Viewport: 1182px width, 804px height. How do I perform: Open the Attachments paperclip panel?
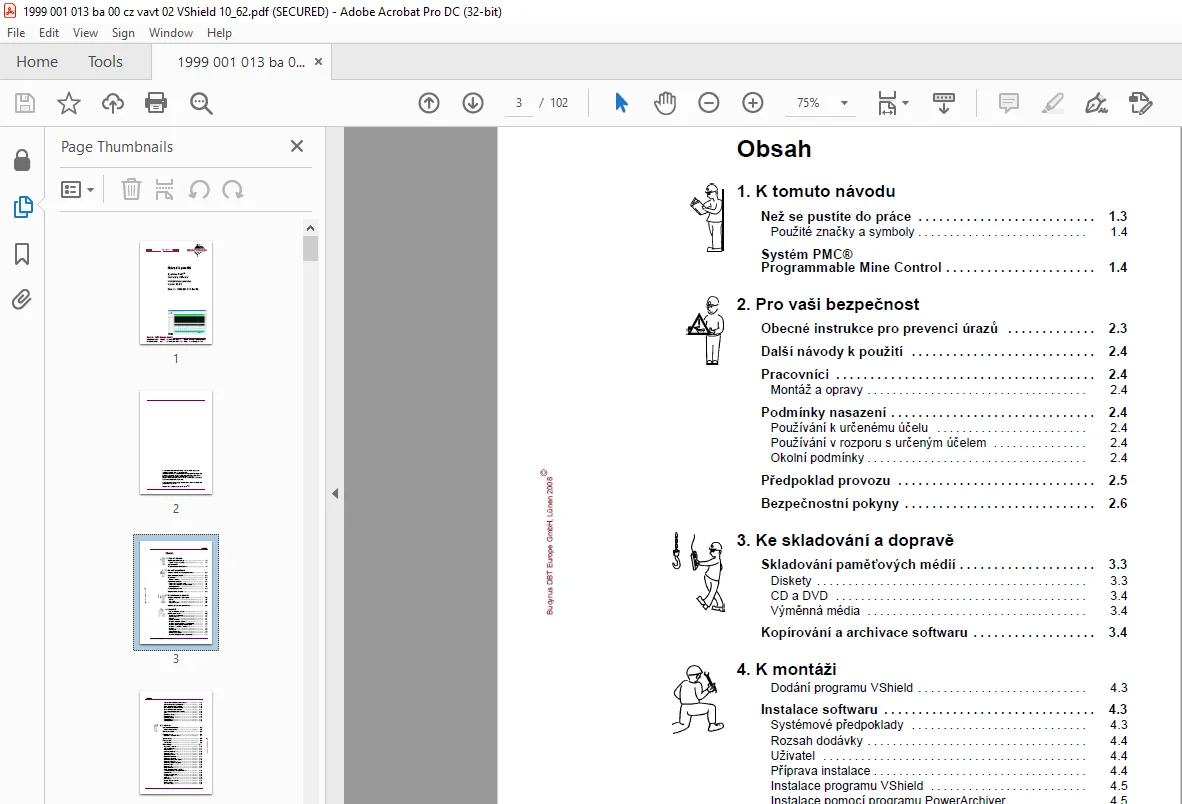pos(22,300)
